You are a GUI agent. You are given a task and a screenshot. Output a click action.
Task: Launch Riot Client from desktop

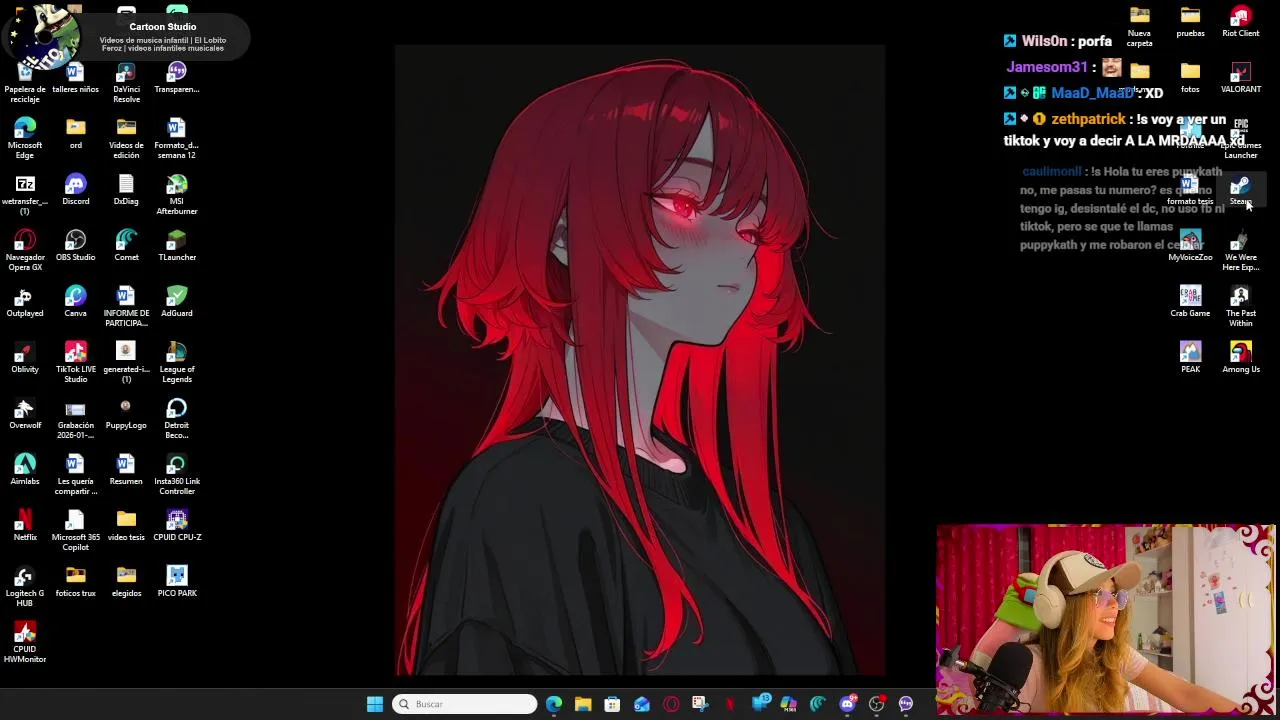pyautogui.click(x=1240, y=21)
